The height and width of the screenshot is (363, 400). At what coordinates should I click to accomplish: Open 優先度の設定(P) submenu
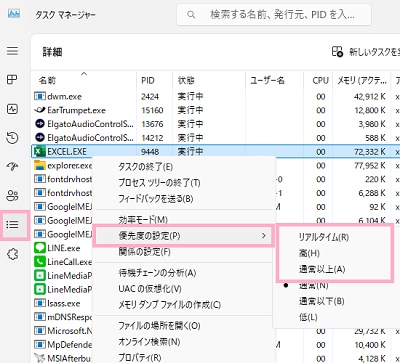coord(183,236)
